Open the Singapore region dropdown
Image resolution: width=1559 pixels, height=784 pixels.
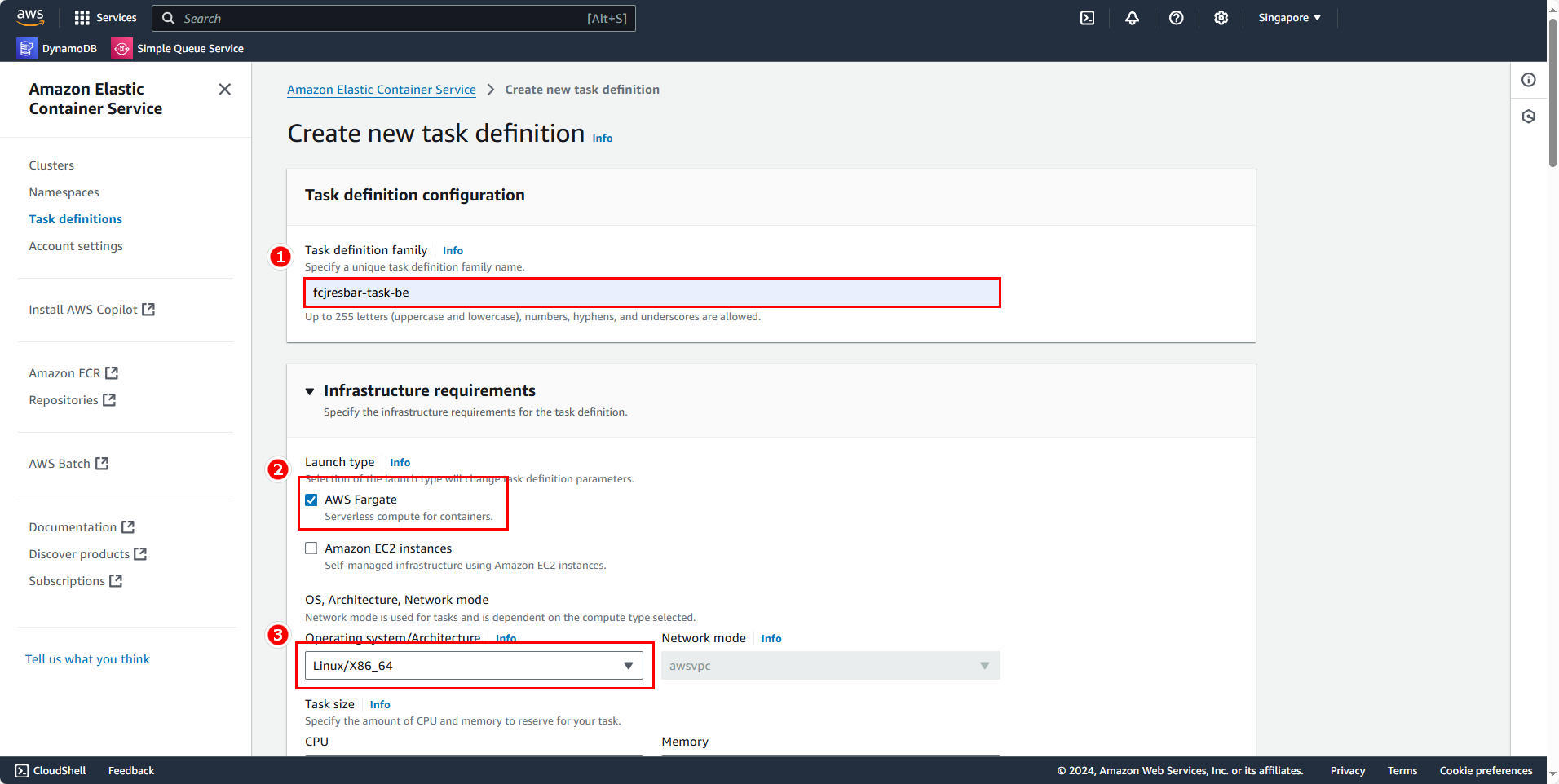tap(1289, 18)
